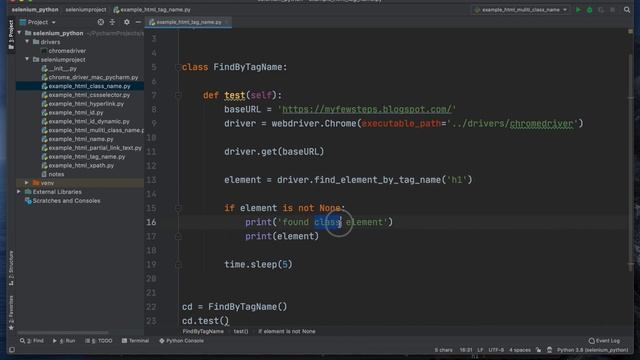Click selenium_python in navigation breadcrumb
The width and height of the screenshot is (640, 360).
[x=35, y=9]
